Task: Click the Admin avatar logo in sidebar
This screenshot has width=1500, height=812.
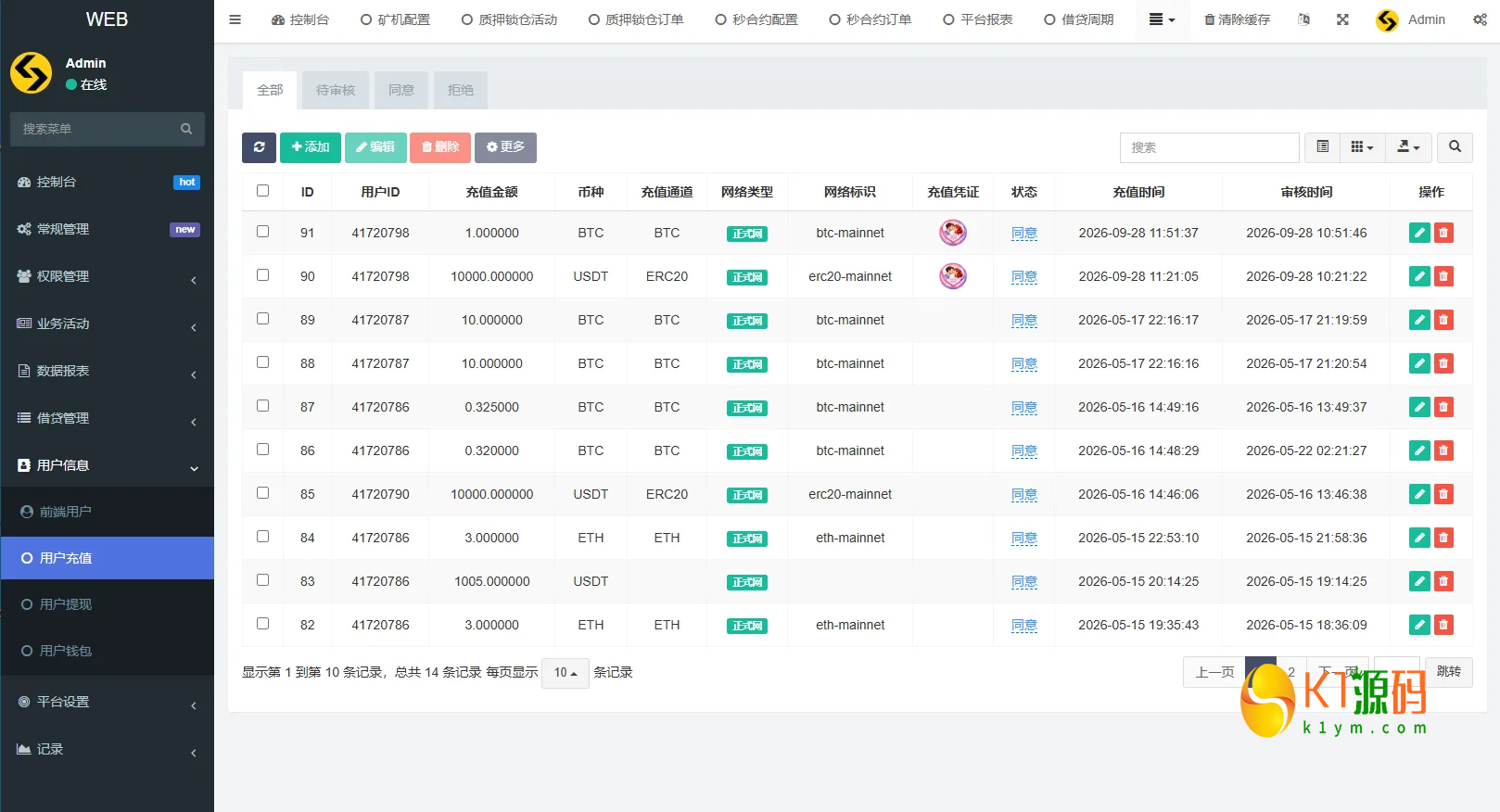Action: (32, 73)
